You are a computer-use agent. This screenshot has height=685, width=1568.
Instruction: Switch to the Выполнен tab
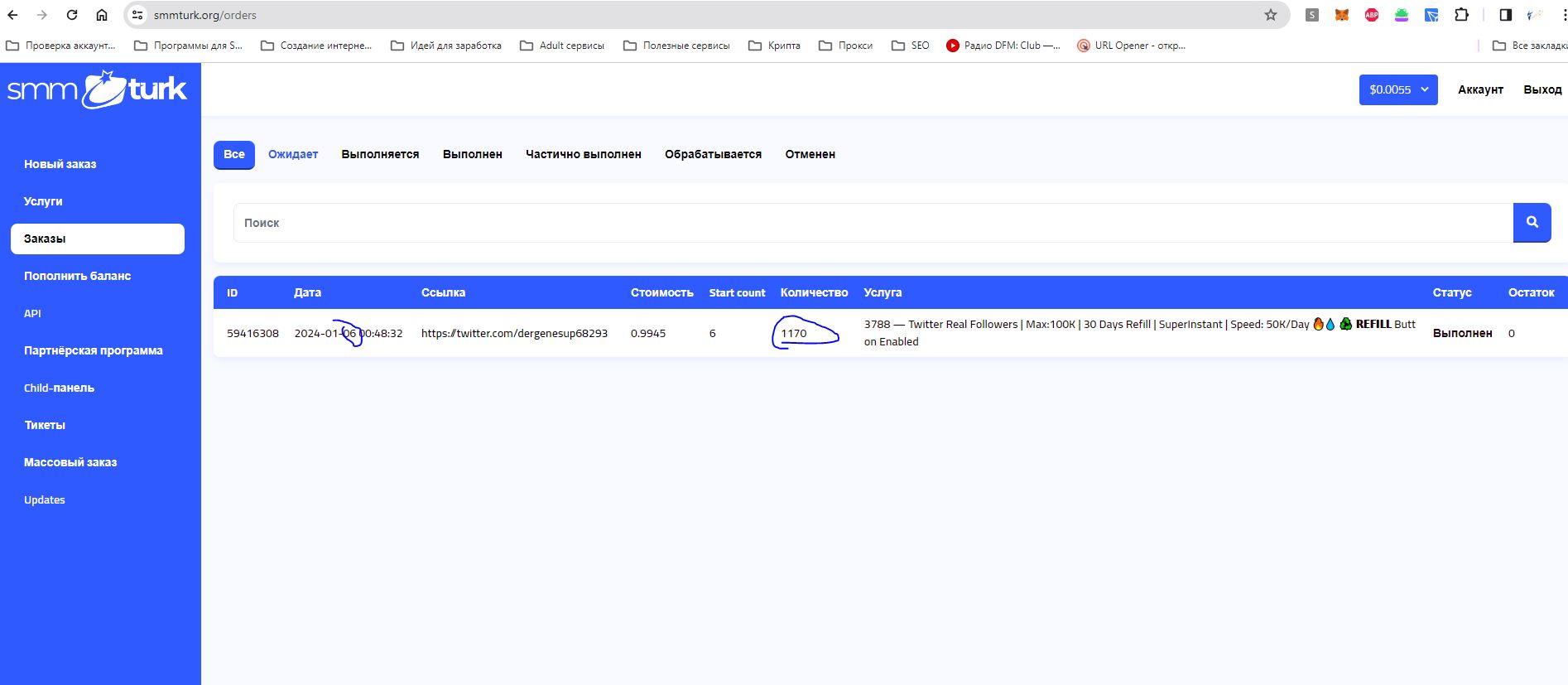click(x=473, y=154)
